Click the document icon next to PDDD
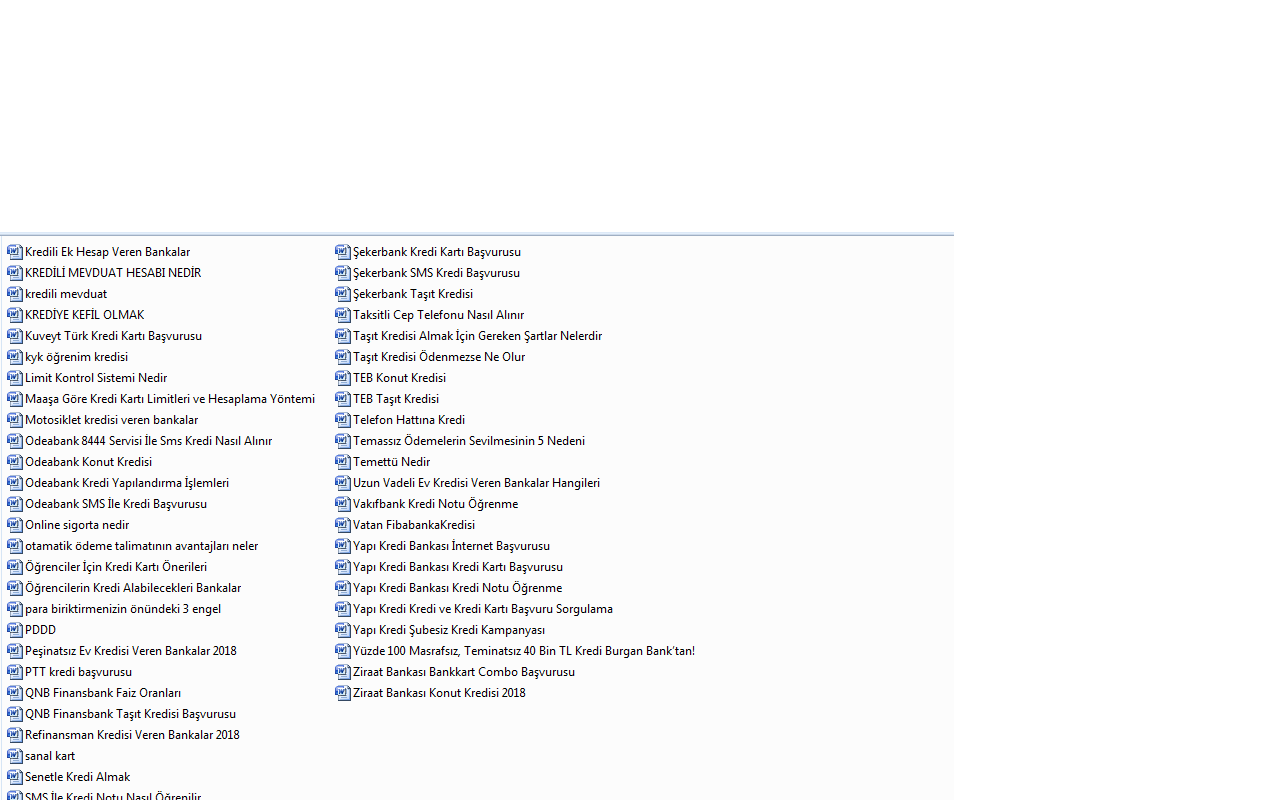 click(15, 630)
